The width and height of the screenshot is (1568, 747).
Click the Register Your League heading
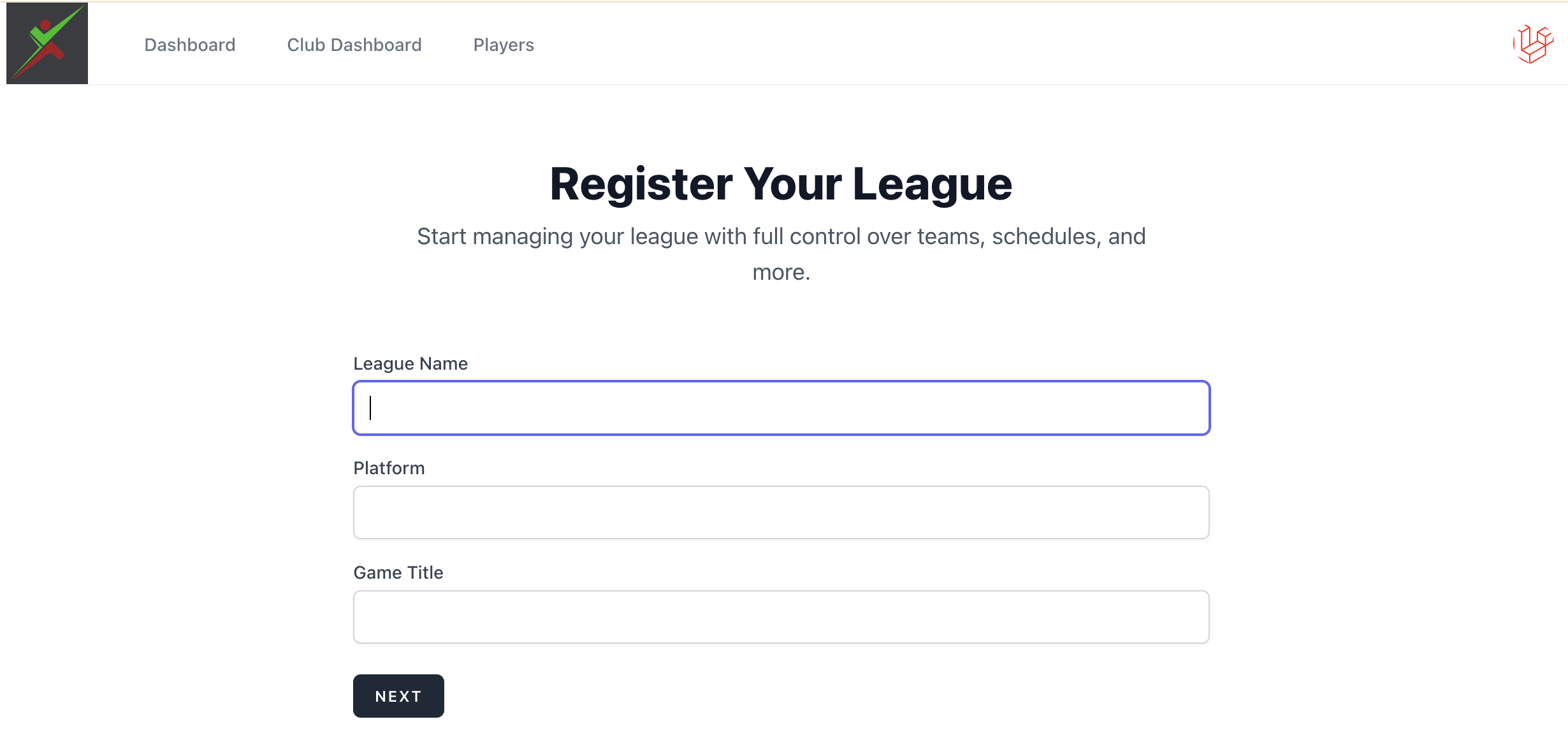click(x=781, y=184)
